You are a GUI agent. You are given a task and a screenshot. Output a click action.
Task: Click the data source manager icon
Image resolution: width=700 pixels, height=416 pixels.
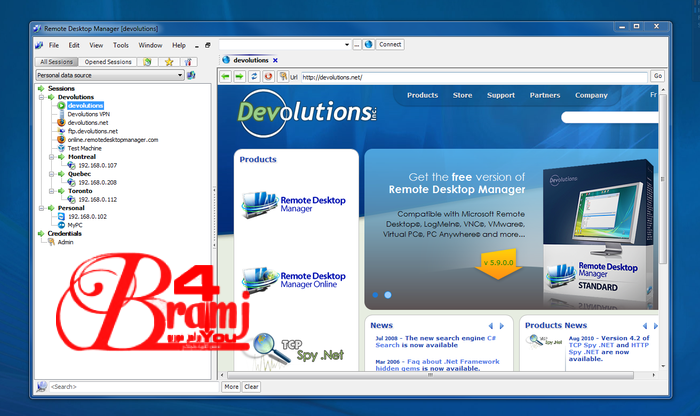(x=191, y=75)
